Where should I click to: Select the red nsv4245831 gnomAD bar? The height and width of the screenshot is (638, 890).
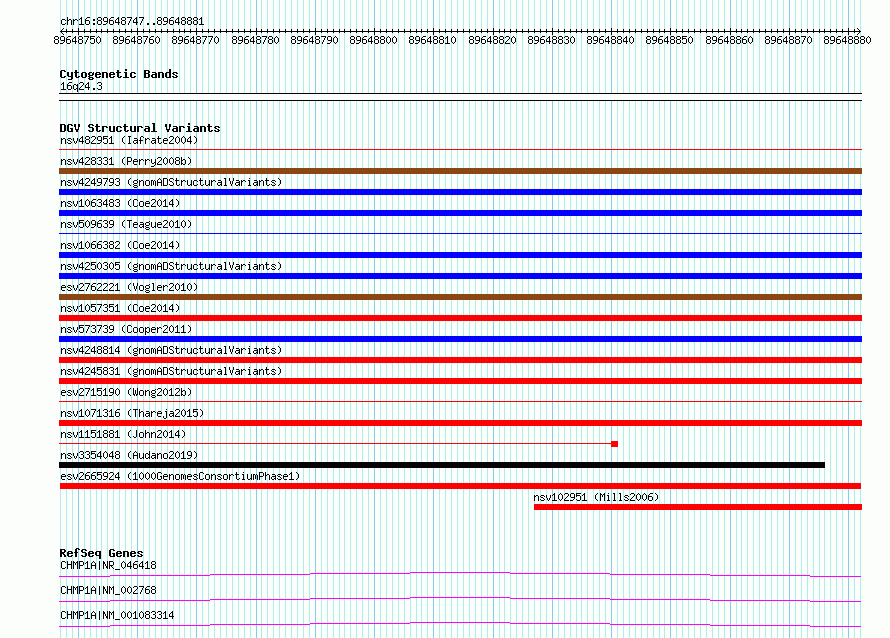coord(460,381)
